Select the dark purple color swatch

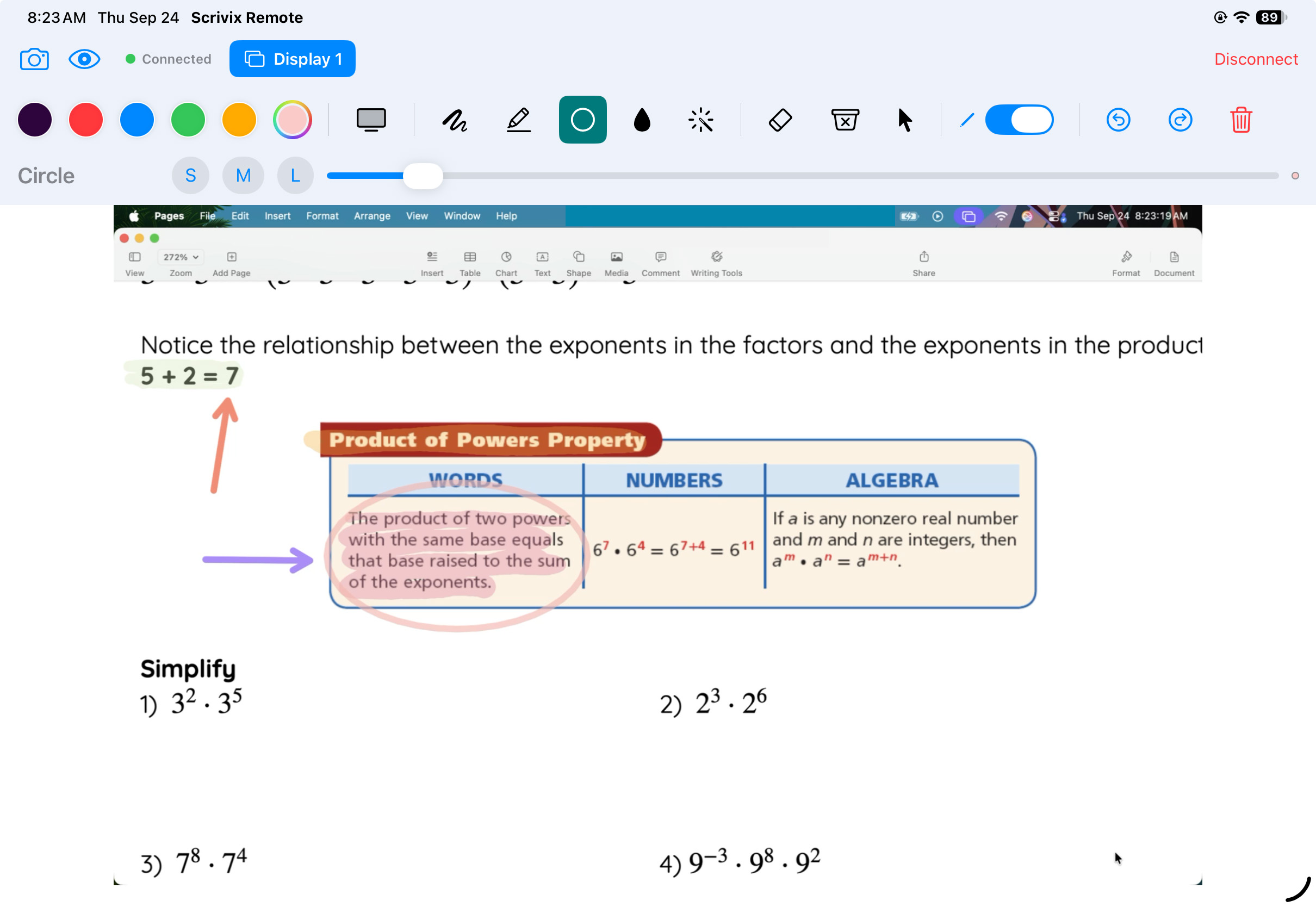35,120
